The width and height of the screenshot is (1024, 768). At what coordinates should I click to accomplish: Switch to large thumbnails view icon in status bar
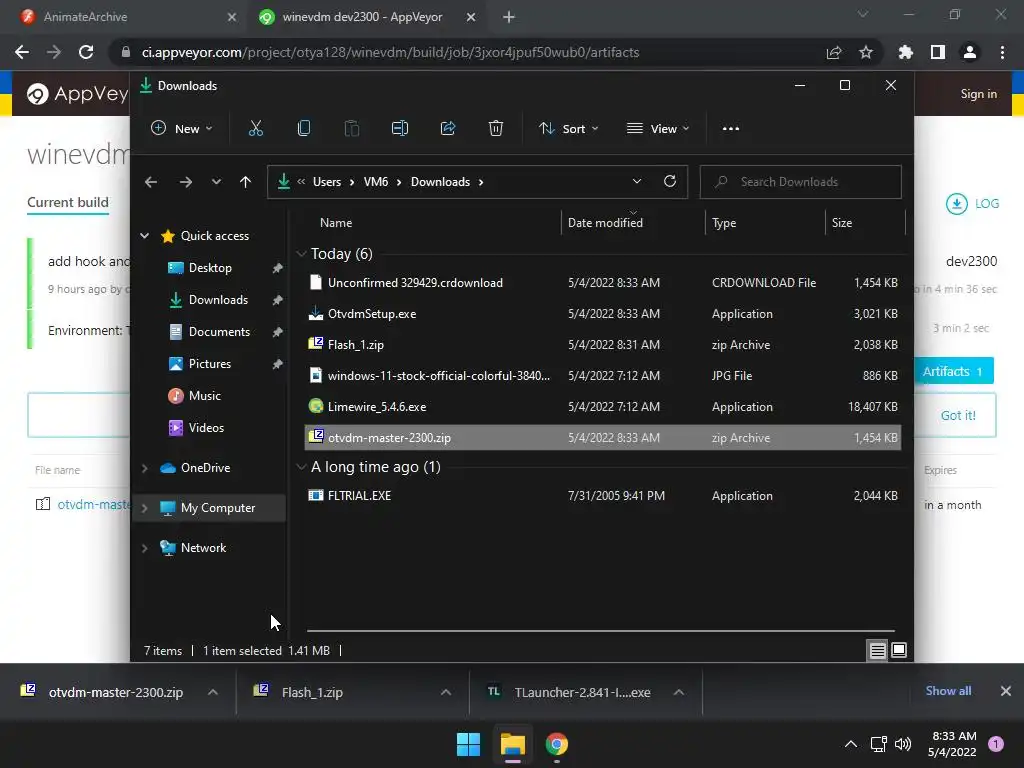(x=899, y=650)
